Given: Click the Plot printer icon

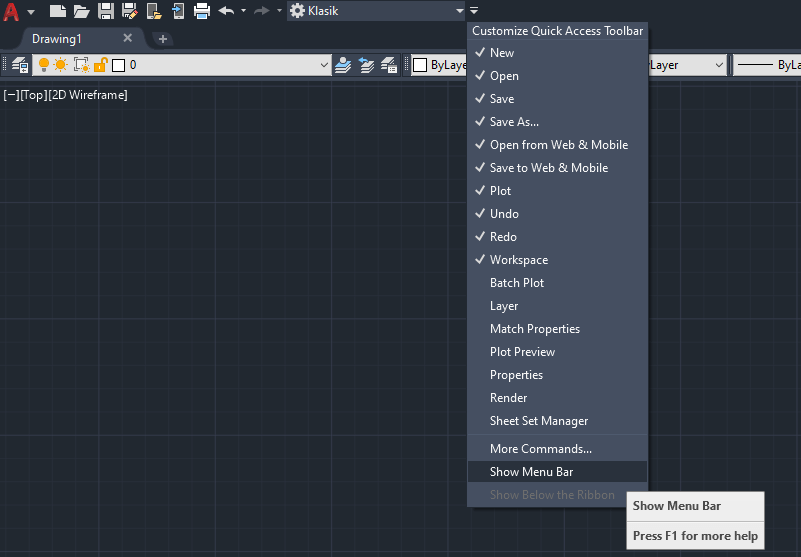Looking at the screenshot, I should 201,11.
